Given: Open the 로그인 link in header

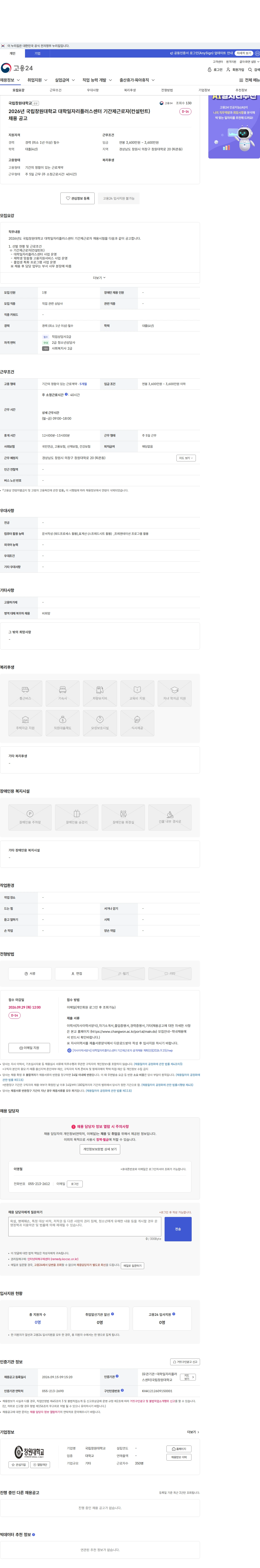Looking at the screenshot, I should coord(215,70).
